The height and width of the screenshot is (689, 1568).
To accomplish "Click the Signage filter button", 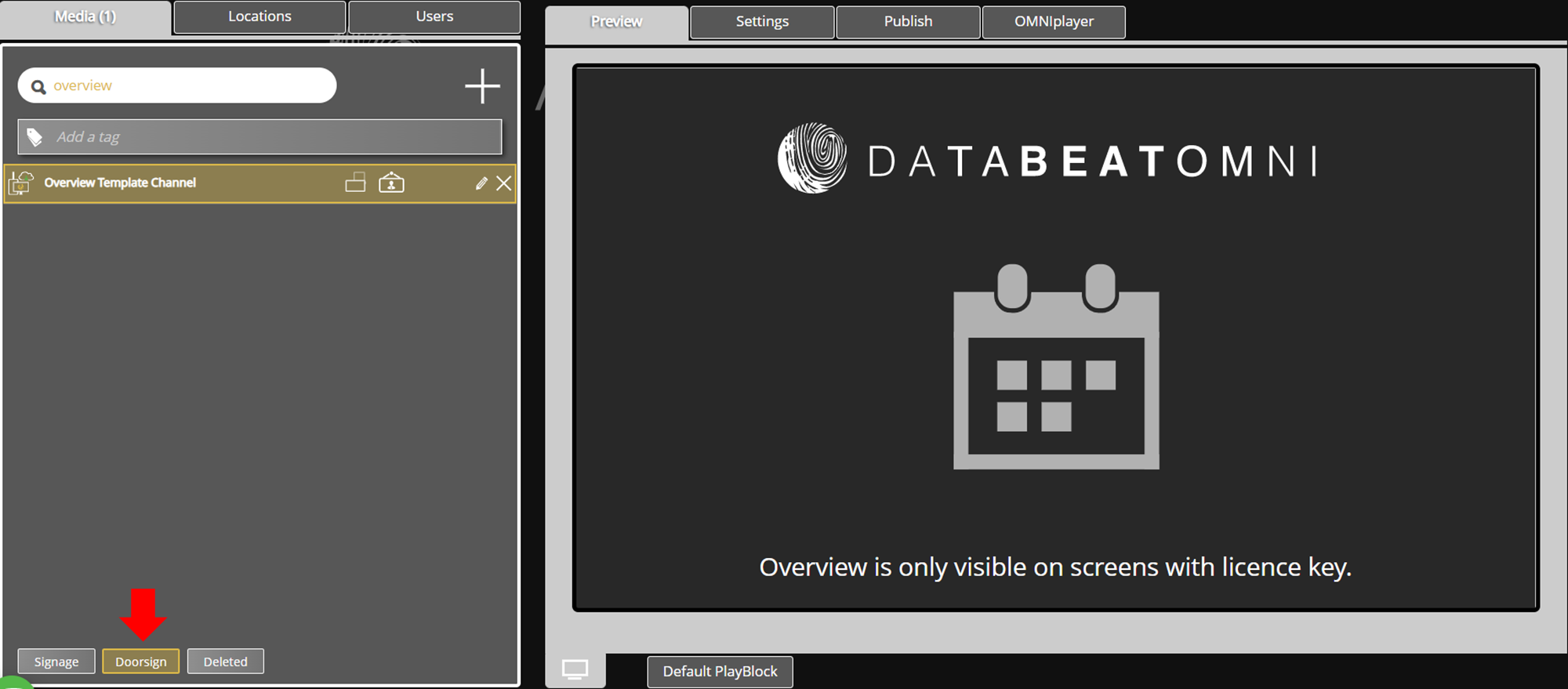I will tap(56, 662).
